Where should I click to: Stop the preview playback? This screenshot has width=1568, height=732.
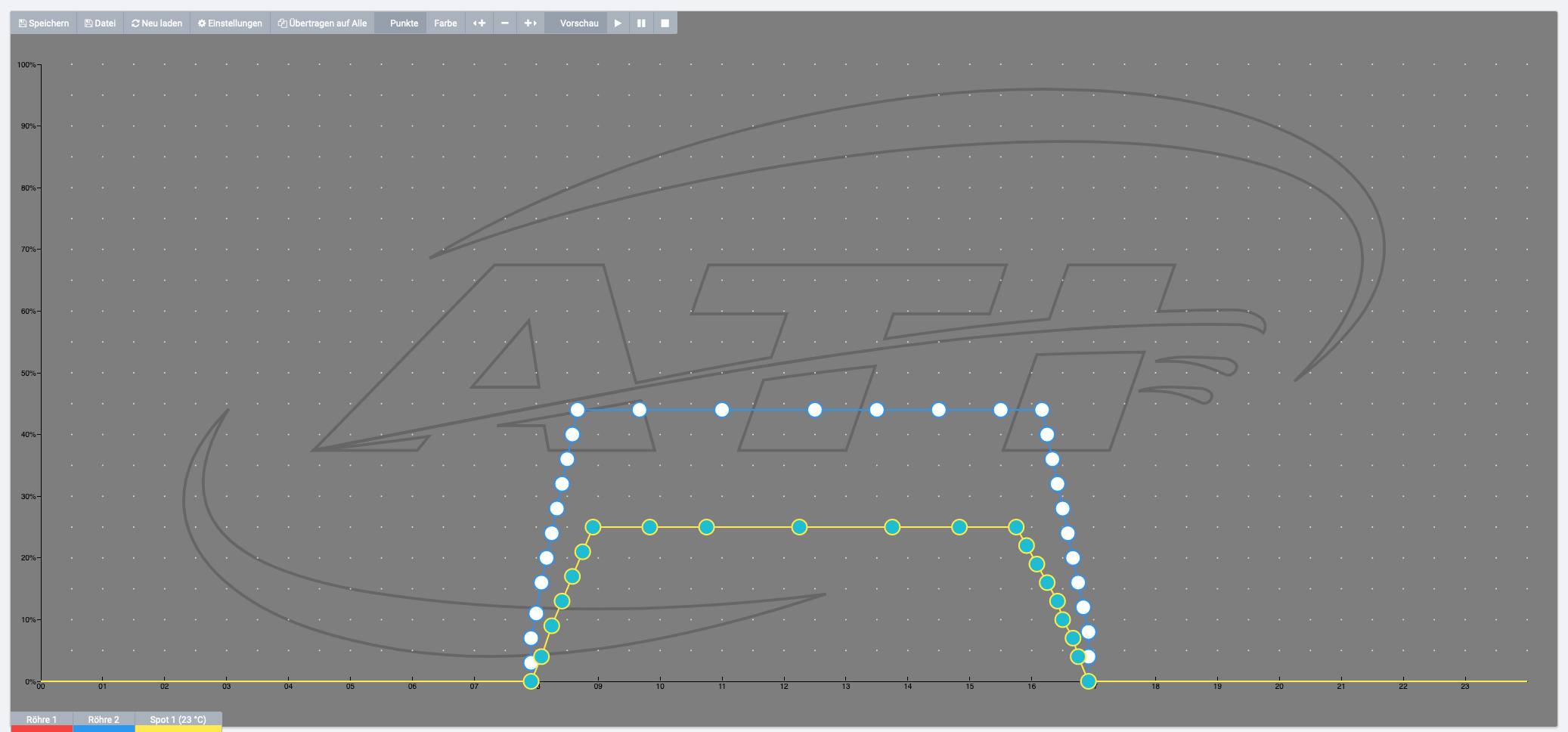click(665, 23)
